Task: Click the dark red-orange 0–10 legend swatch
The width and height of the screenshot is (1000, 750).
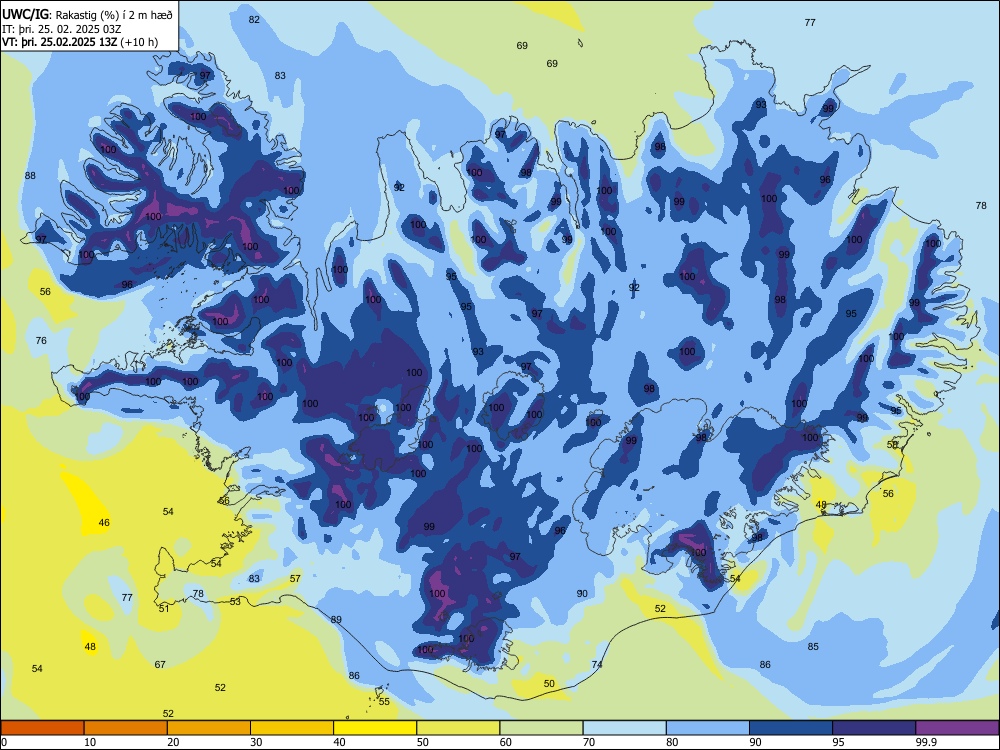Action: click(x=42, y=728)
